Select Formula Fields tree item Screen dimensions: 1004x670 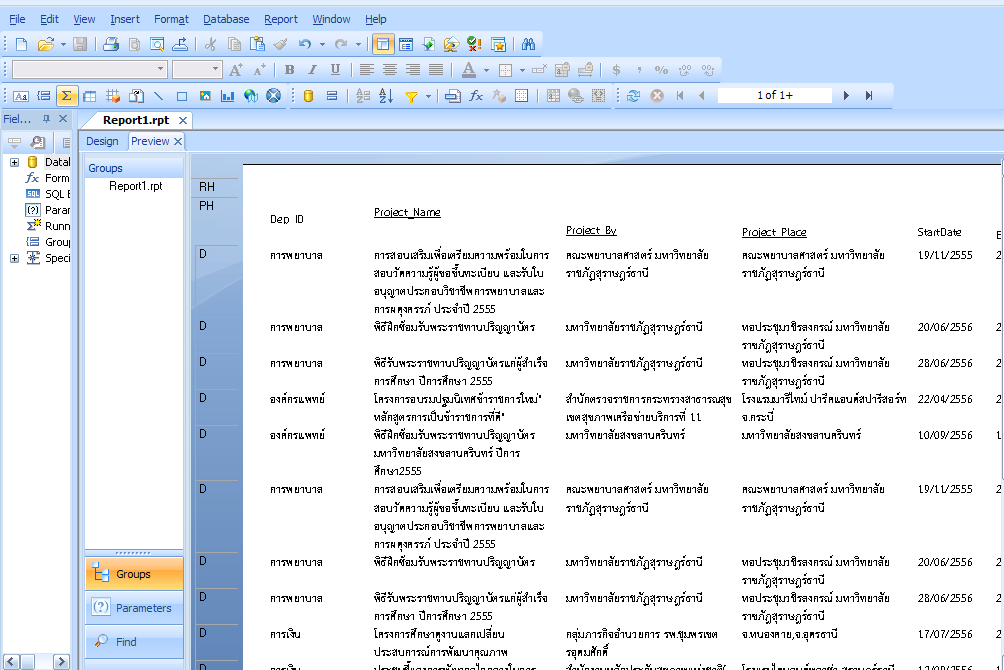[x=47, y=178]
